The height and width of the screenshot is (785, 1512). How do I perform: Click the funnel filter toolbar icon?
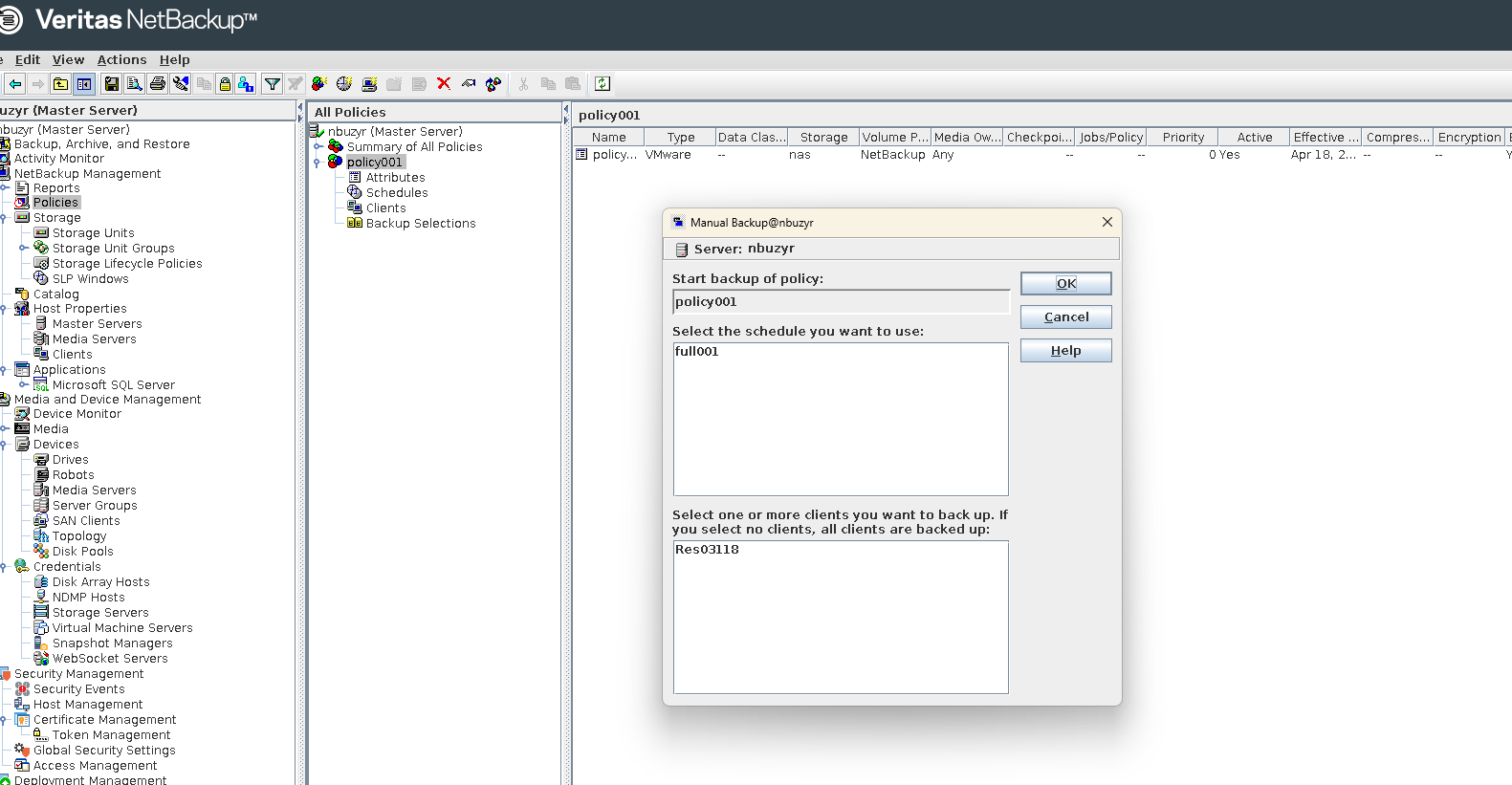273,84
